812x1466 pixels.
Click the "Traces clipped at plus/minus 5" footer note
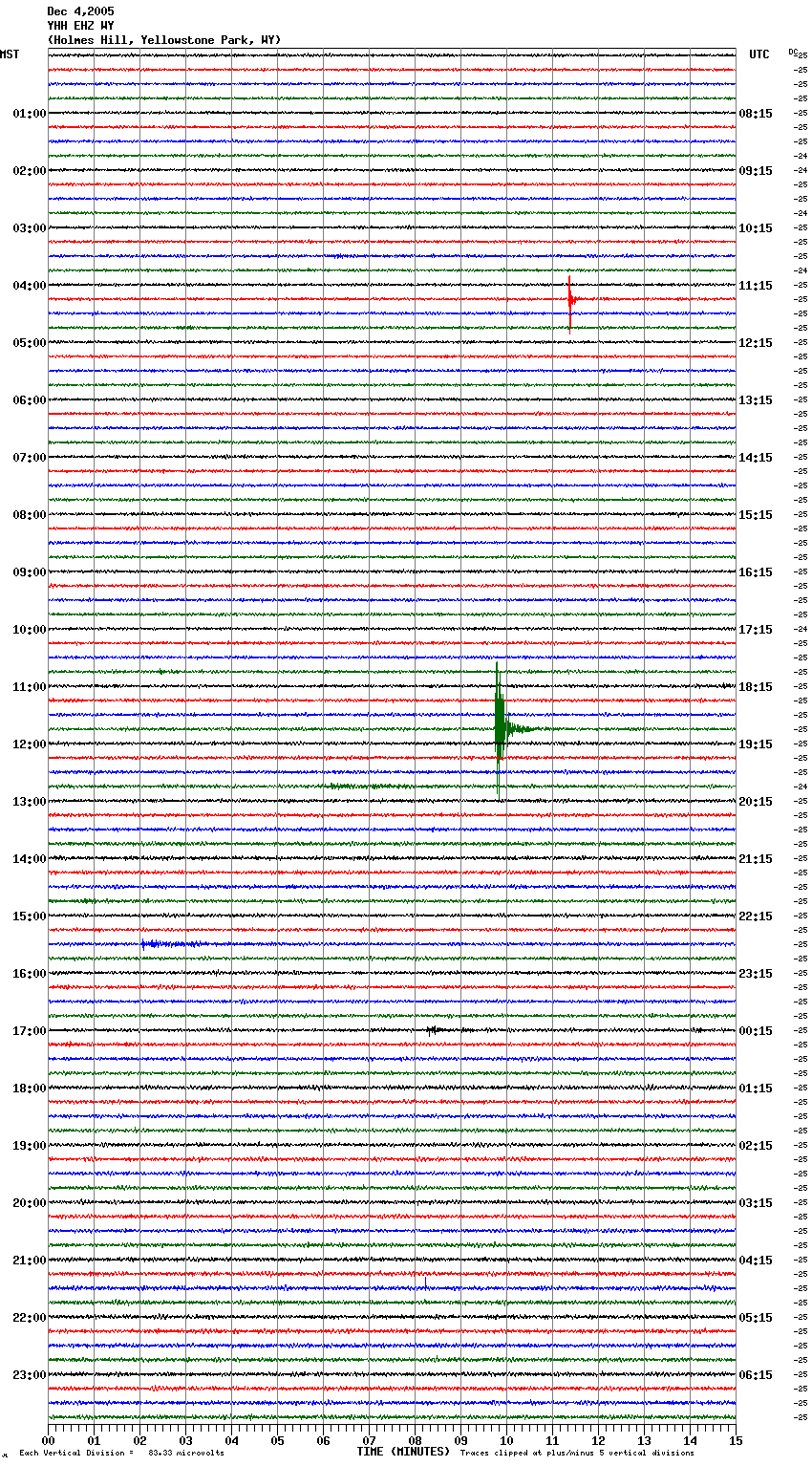click(x=577, y=1454)
